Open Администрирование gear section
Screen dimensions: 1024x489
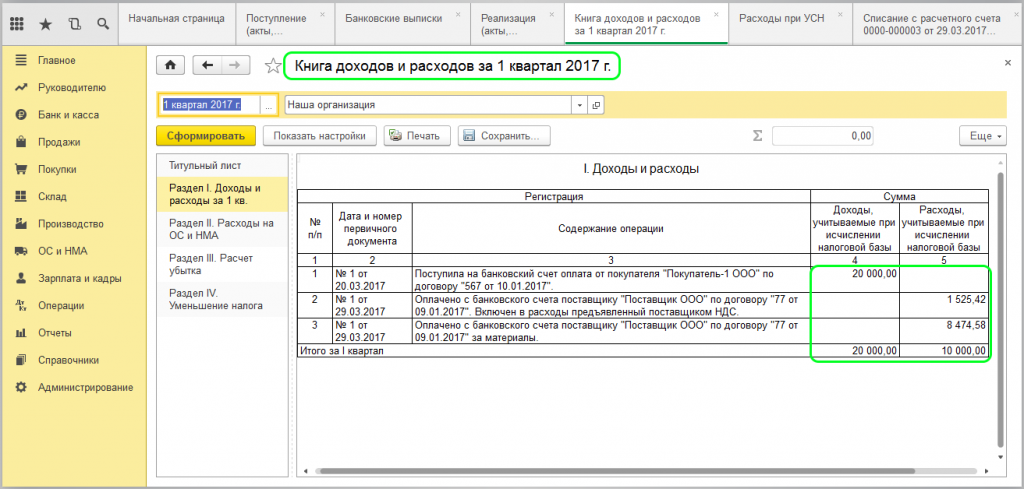[x=20, y=387]
